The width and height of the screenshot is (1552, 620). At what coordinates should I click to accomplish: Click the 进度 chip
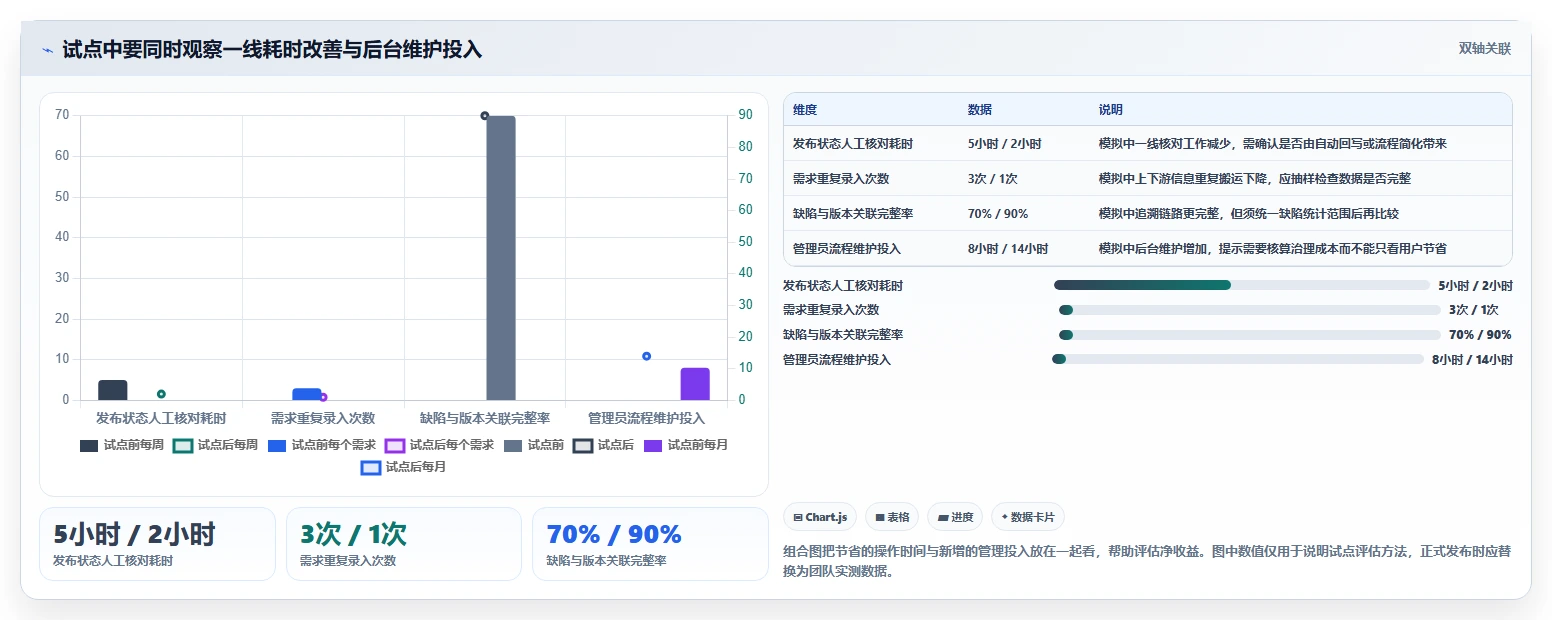[955, 517]
